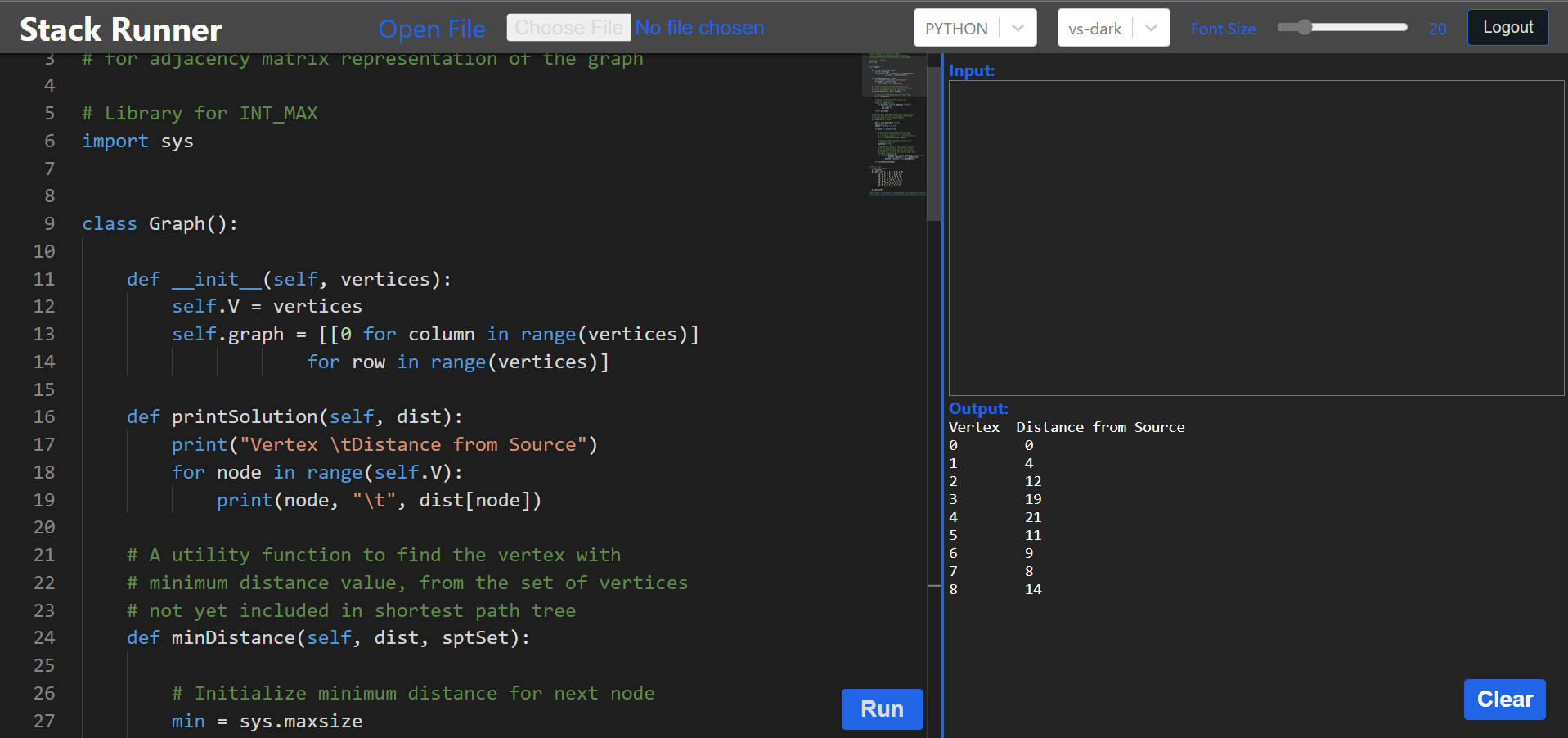Viewport: 1568px width, 738px height.
Task: Click 'def __init__(self, vertices):' line
Action: coord(289,279)
